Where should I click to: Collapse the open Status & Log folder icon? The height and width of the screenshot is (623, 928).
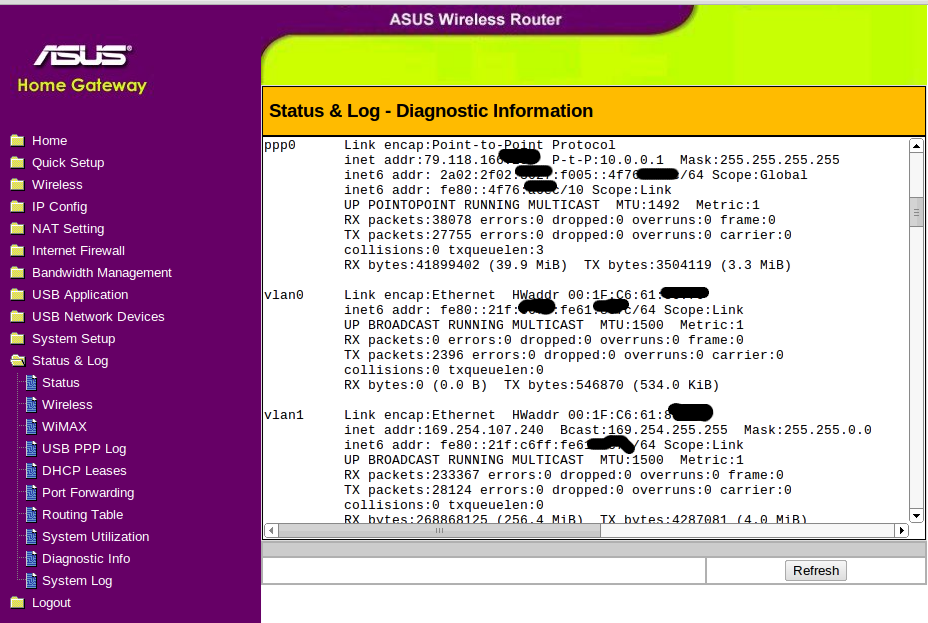(x=18, y=360)
